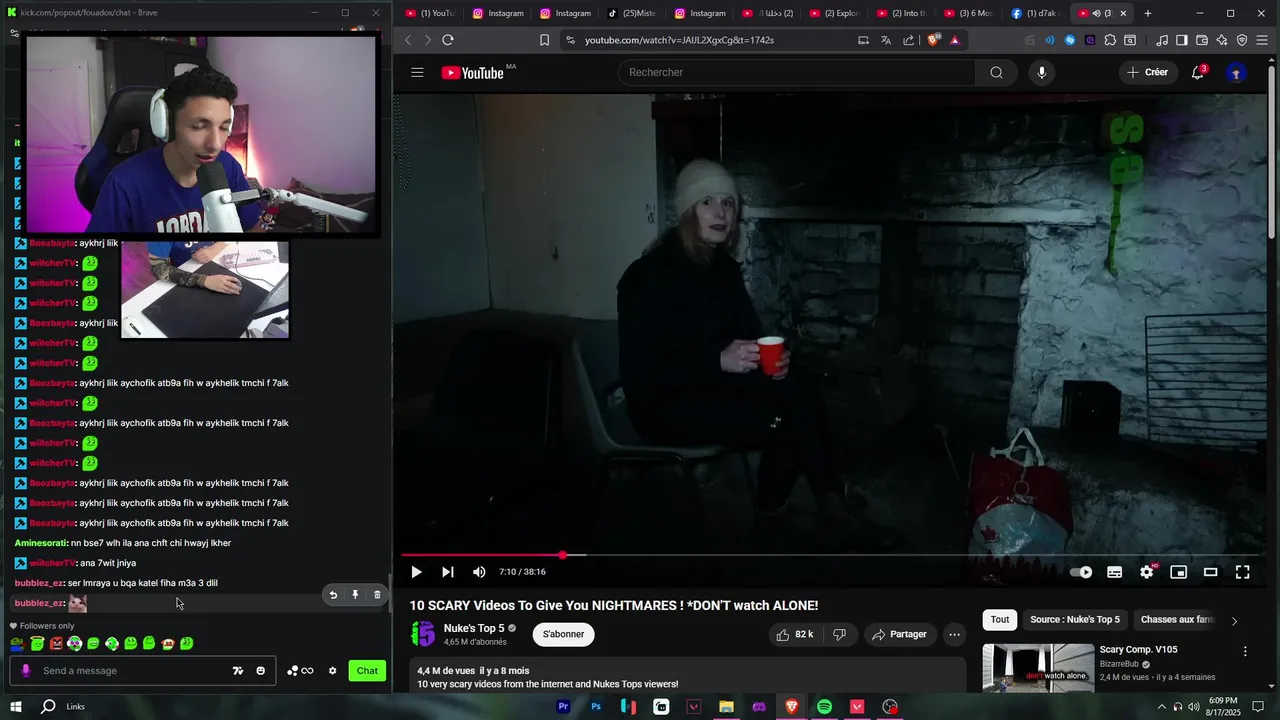Open the Brave VPN shield icon
This screenshot has height=720, width=1280.
pyautogui.click(x=1242, y=40)
